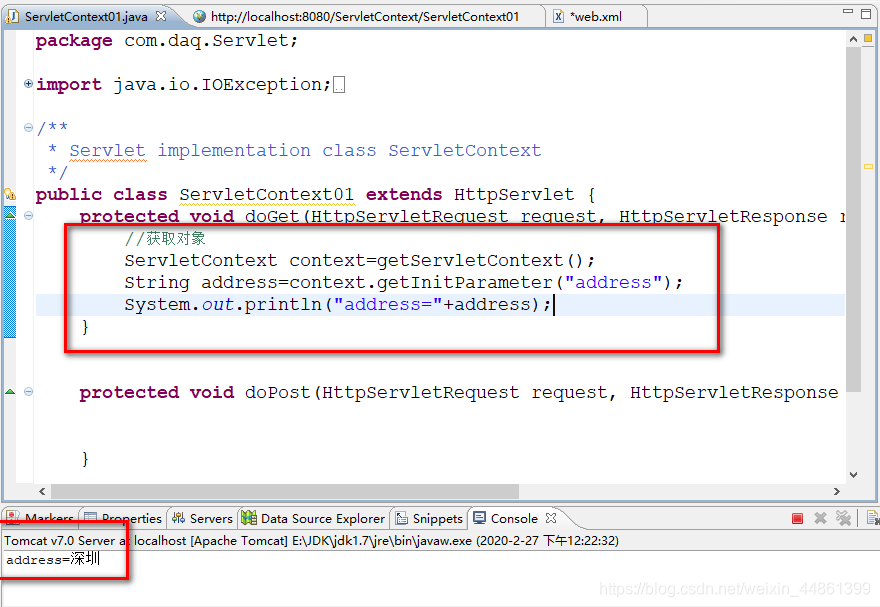Viewport: 880px width, 607px height.
Task: Open the Data Source Explorer tab
Action: tap(313, 518)
